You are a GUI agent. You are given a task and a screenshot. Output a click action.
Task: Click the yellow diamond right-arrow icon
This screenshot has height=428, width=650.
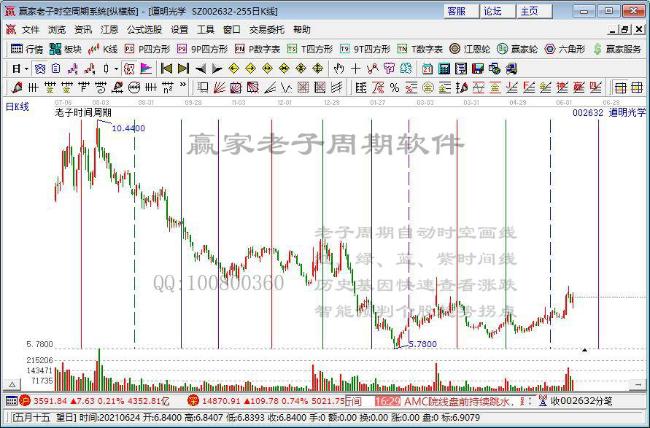click(x=250, y=69)
